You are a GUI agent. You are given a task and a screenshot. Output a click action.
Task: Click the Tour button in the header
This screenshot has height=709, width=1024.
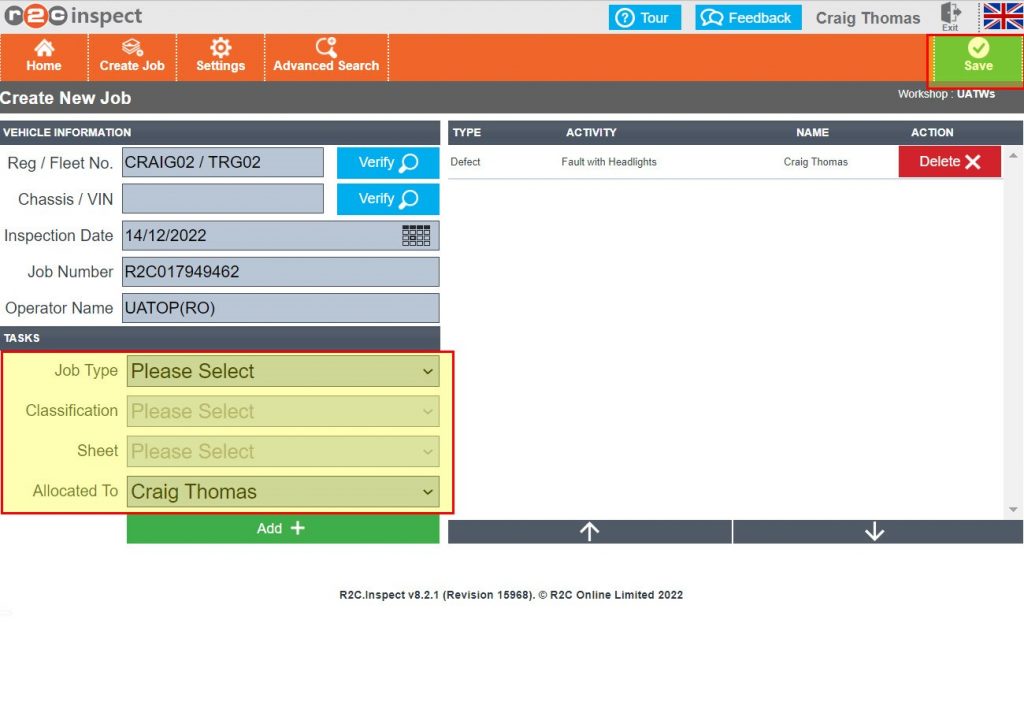click(644, 17)
